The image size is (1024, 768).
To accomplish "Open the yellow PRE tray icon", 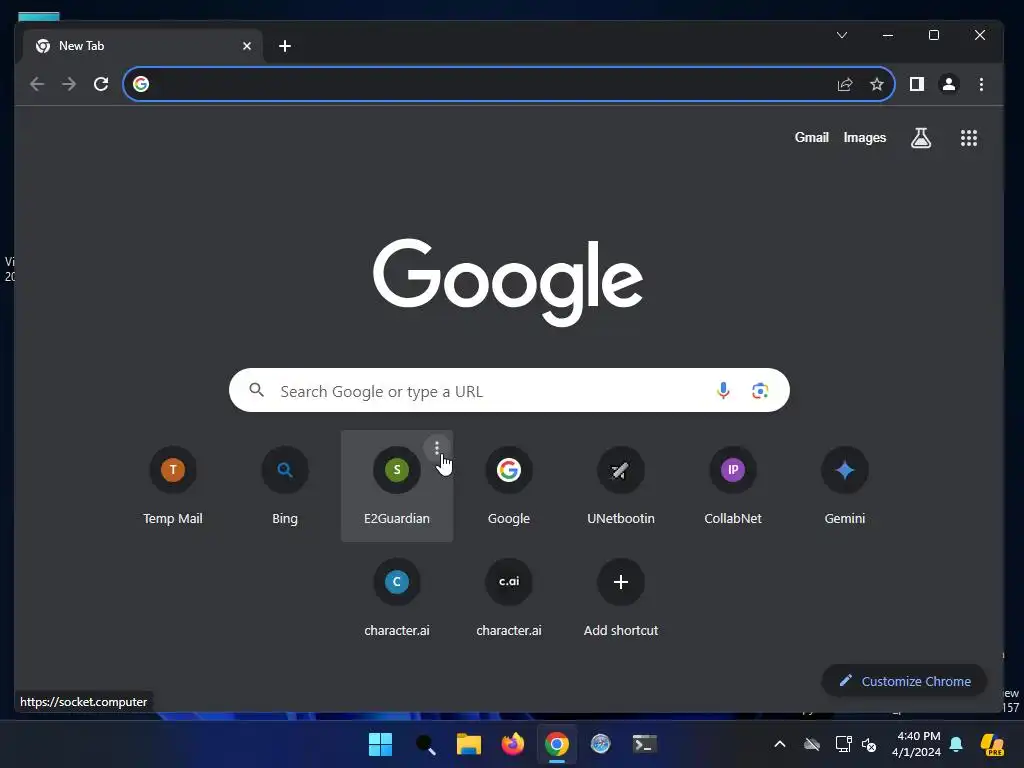I will click(x=992, y=744).
